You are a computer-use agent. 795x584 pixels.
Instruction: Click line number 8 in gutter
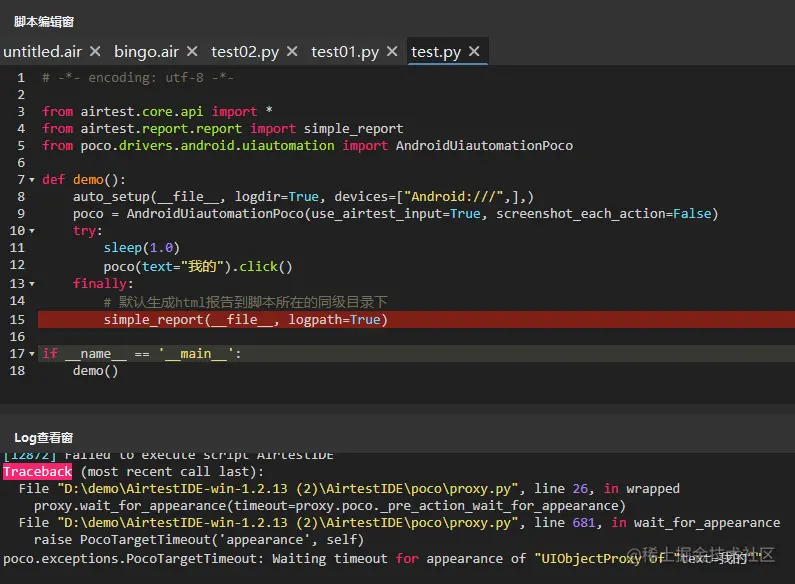point(21,197)
